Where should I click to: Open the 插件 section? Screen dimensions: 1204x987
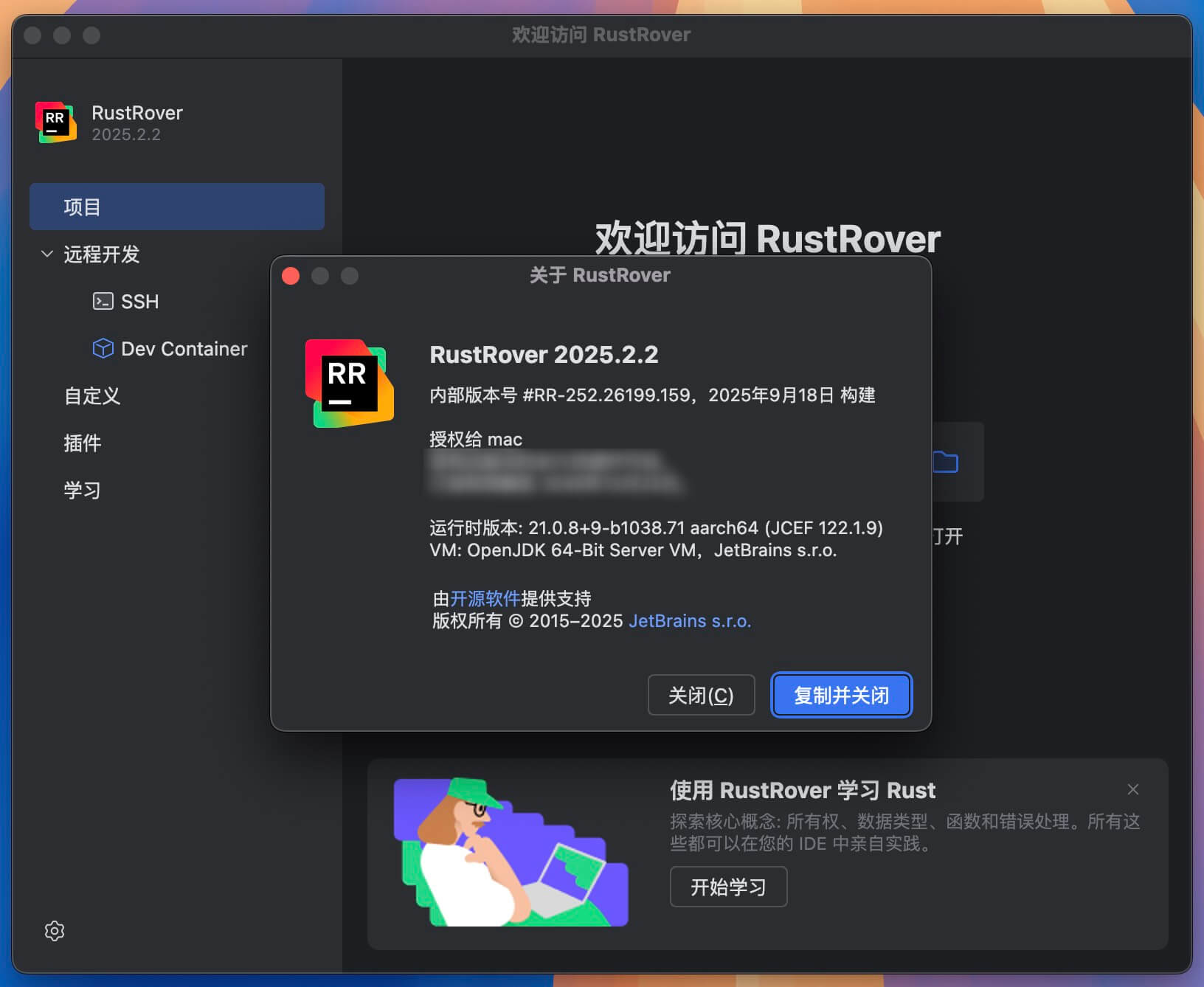(x=83, y=443)
